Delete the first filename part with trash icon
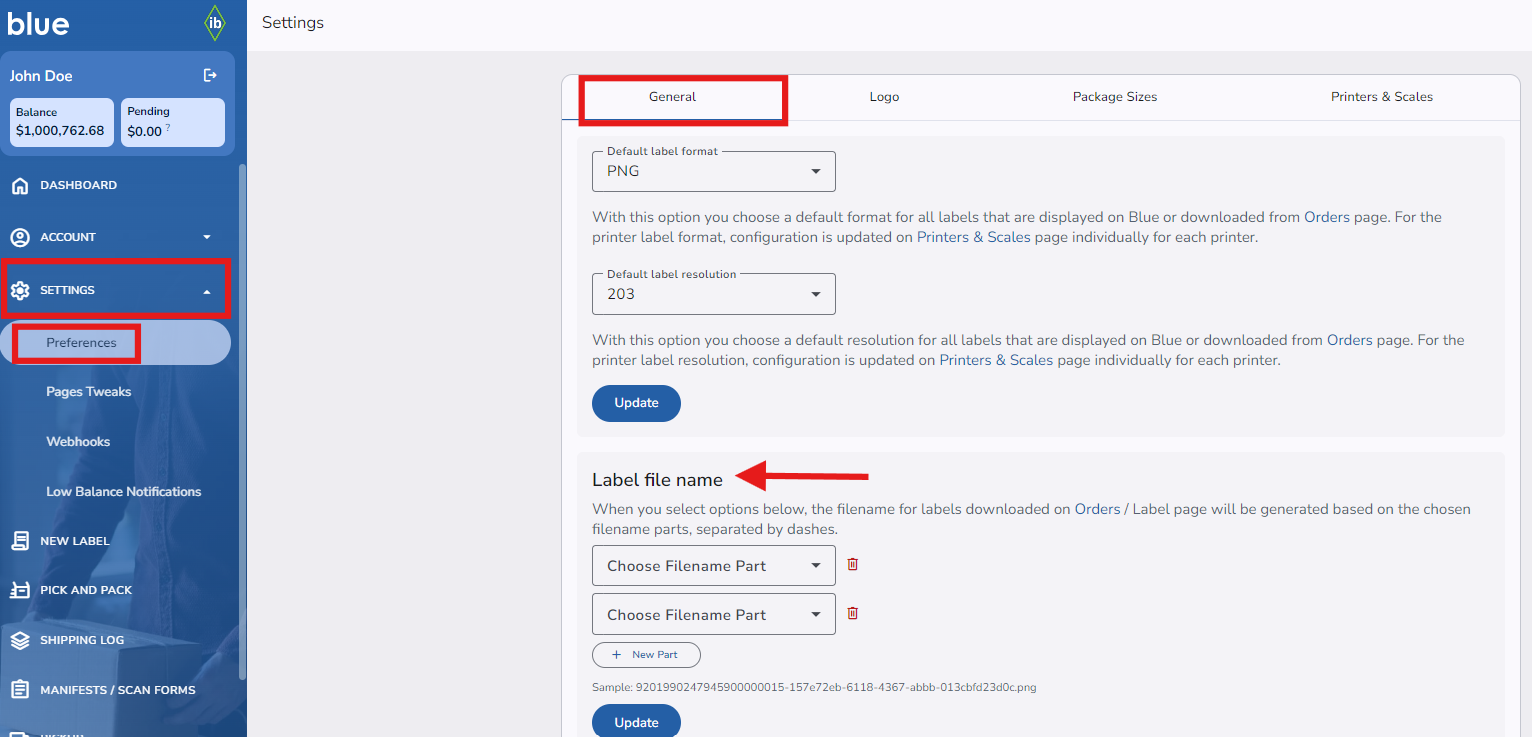Screen dimensions: 1532x737 pyautogui.click(x=853, y=564)
